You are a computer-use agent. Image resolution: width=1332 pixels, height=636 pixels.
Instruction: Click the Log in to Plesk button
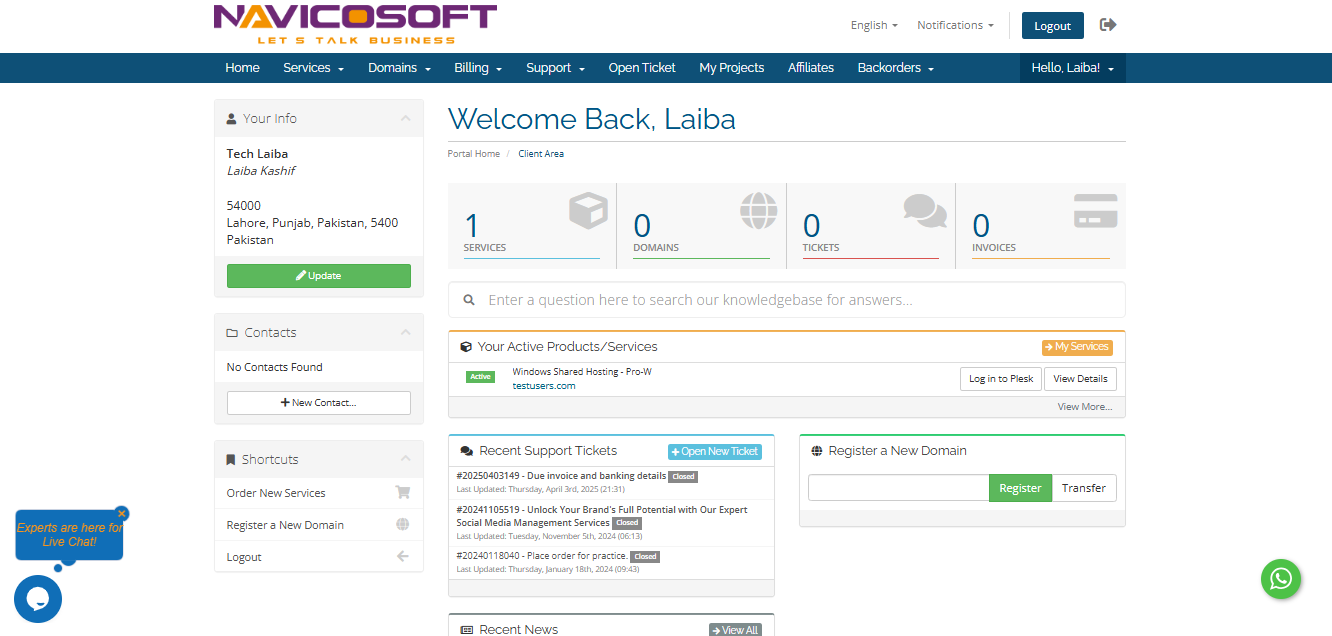coord(1000,379)
